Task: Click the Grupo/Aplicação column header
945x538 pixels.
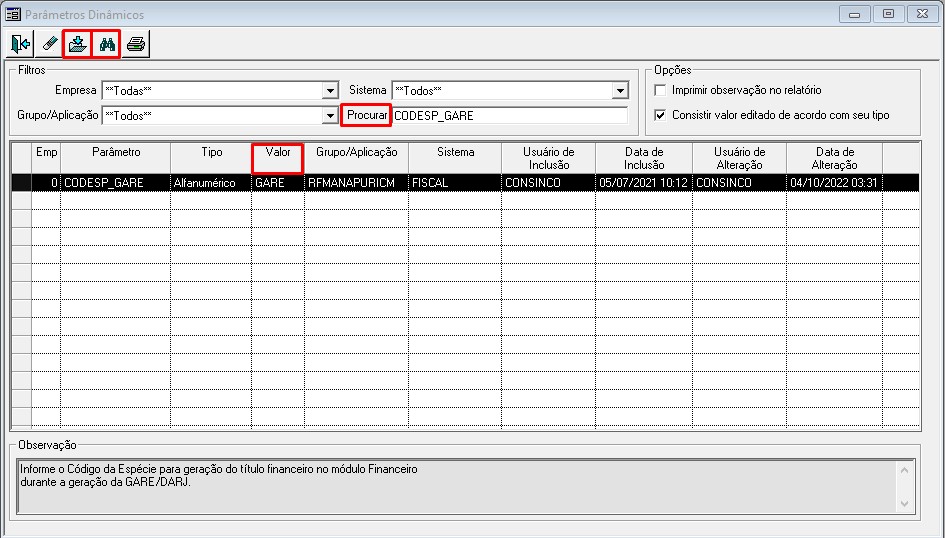Action: (x=357, y=158)
